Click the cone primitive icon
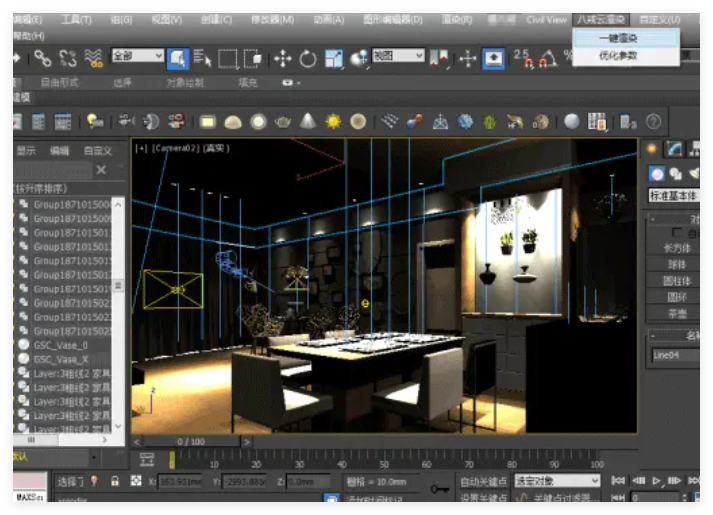The width and height of the screenshot is (713, 515). [x=308, y=121]
